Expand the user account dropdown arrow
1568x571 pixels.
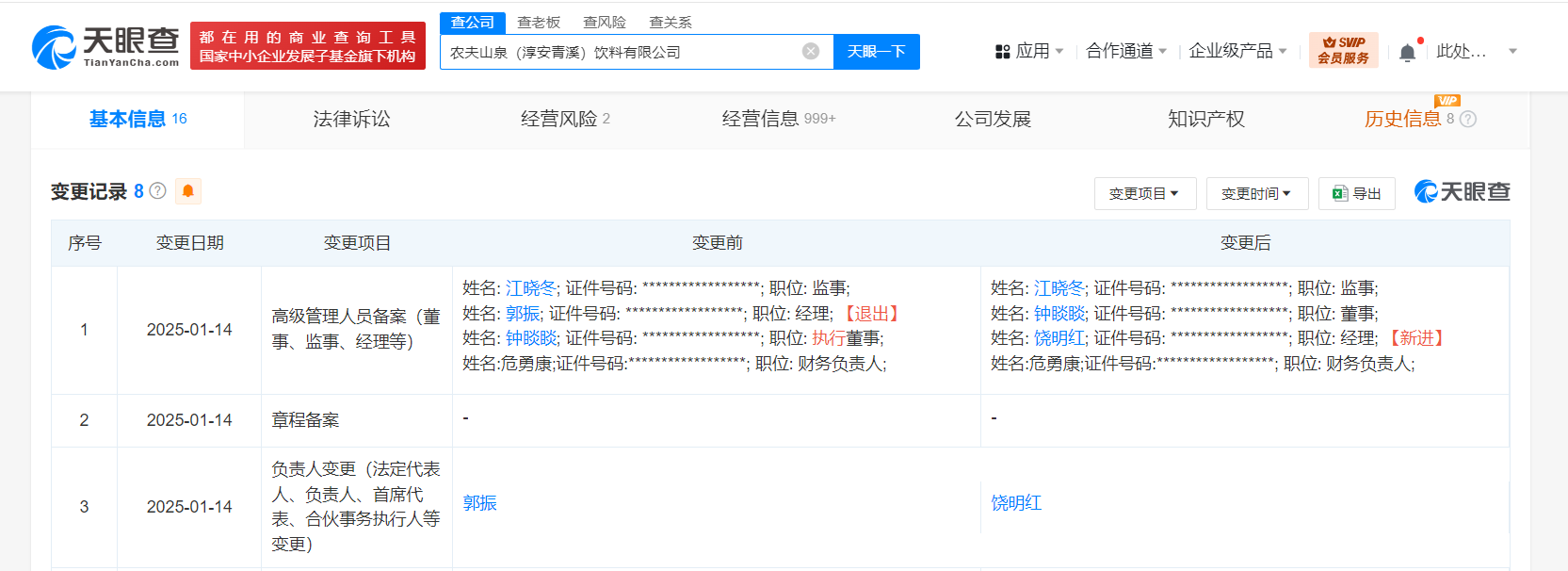(1512, 52)
